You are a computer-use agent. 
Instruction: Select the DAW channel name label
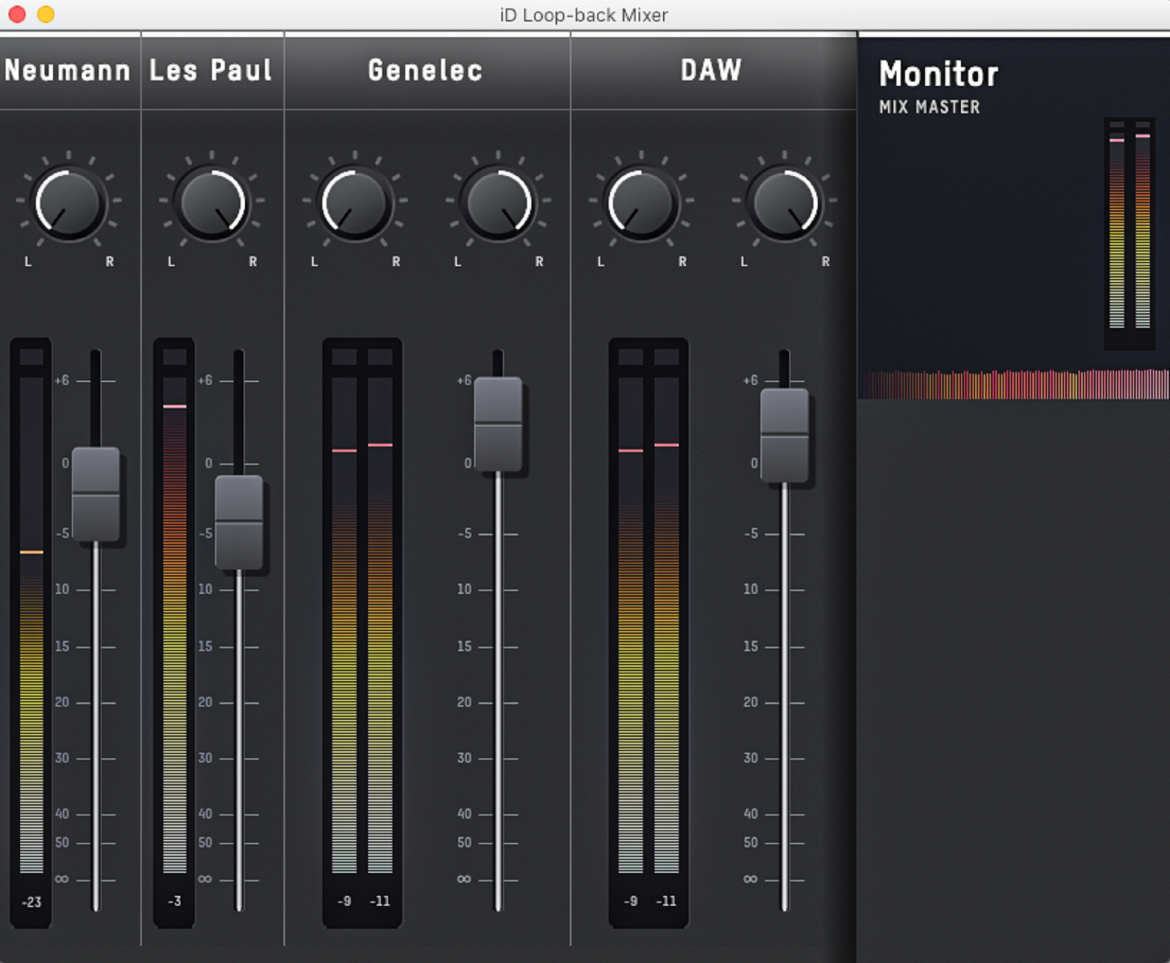[711, 70]
